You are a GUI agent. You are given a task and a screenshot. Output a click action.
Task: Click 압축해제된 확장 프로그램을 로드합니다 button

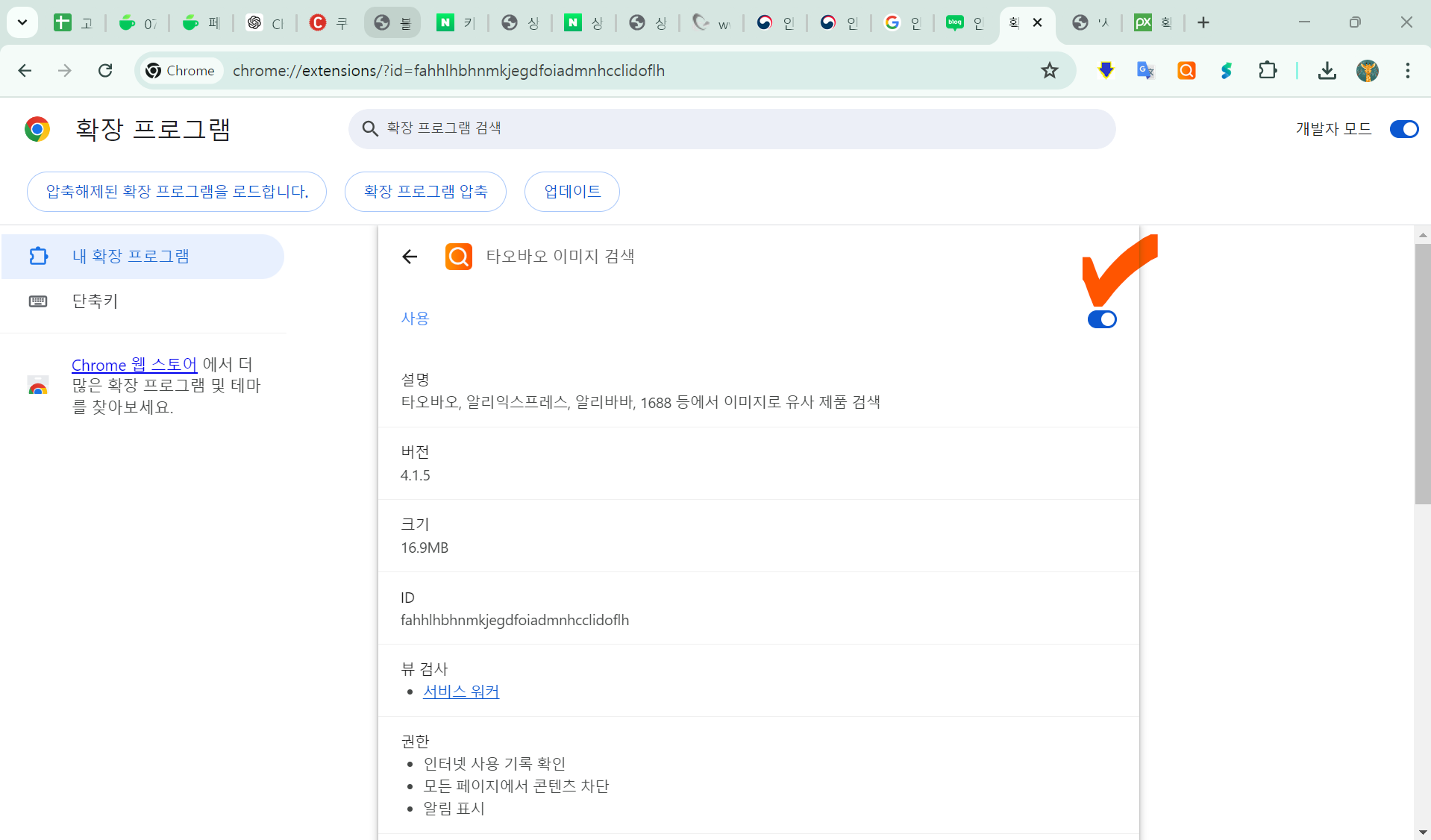coord(177,192)
